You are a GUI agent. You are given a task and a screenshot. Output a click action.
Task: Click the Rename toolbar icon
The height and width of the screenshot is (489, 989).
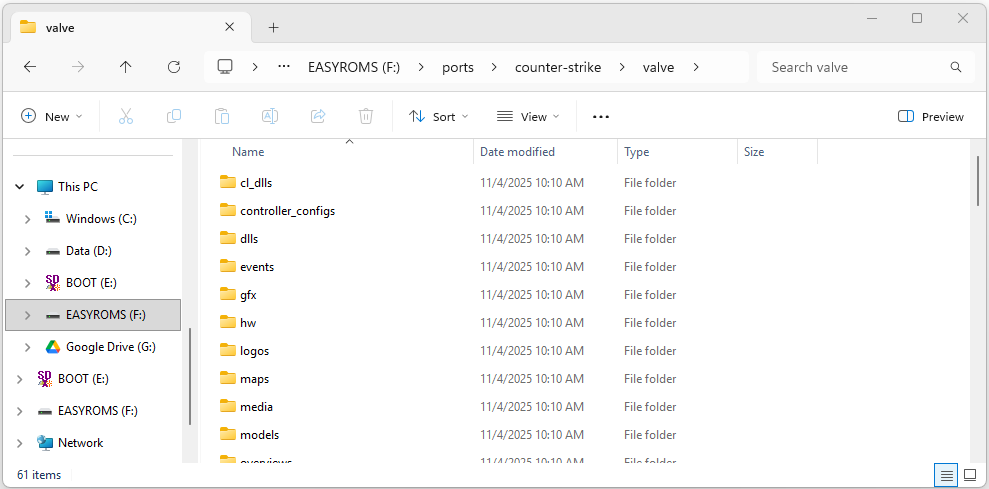click(270, 116)
